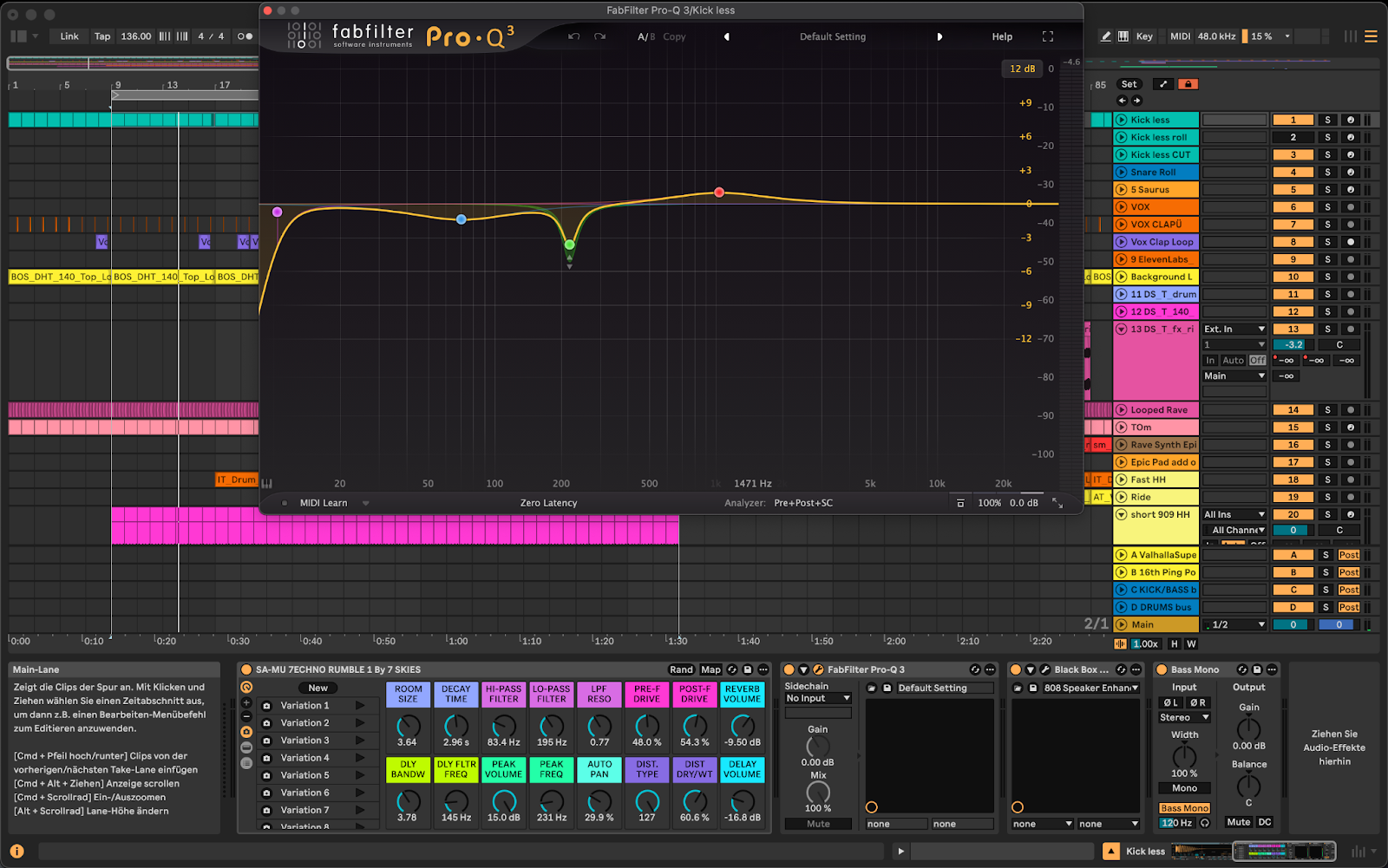Screen dimensions: 1388x868
Task: Launch the Variation 3 play arrow
Action: tap(360, 741)
